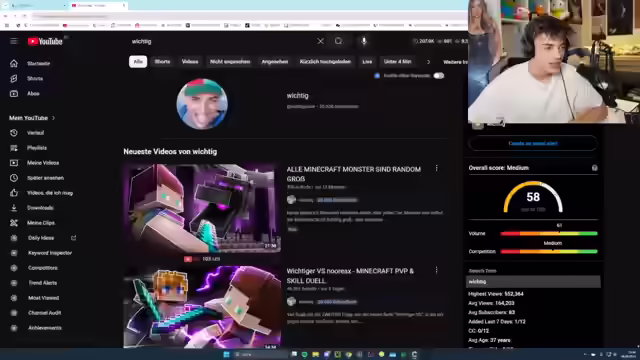Open the yellow folder icon in the taskbar
This screenshot has height=360, width=640.
point(315,354)
